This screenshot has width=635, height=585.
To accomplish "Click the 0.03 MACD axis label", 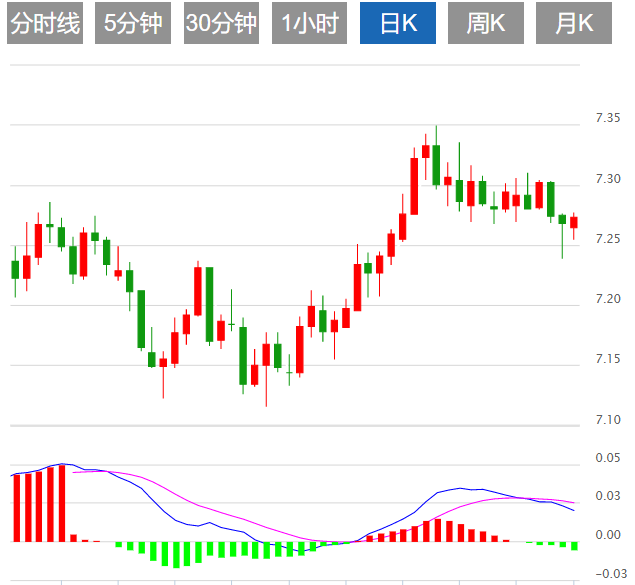I will 608,496.
